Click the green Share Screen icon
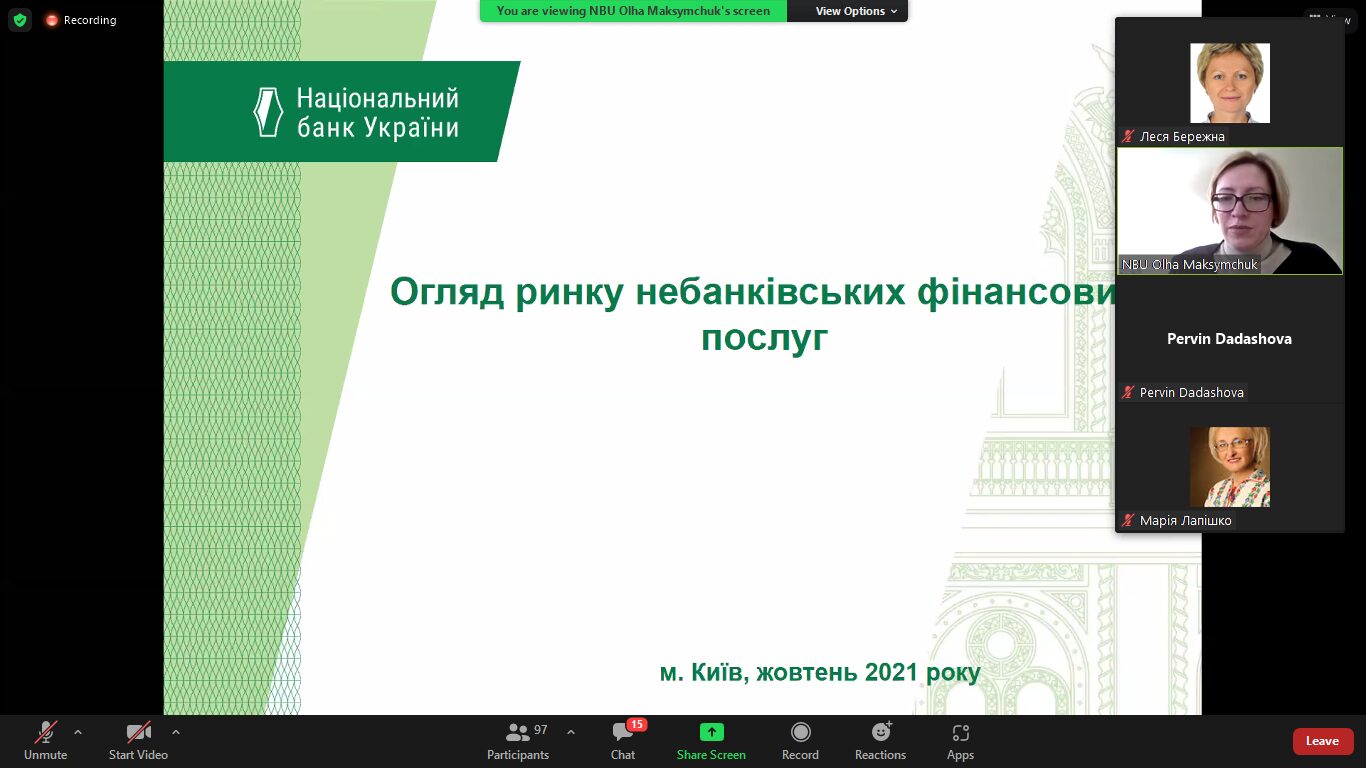 coord(711,732)
